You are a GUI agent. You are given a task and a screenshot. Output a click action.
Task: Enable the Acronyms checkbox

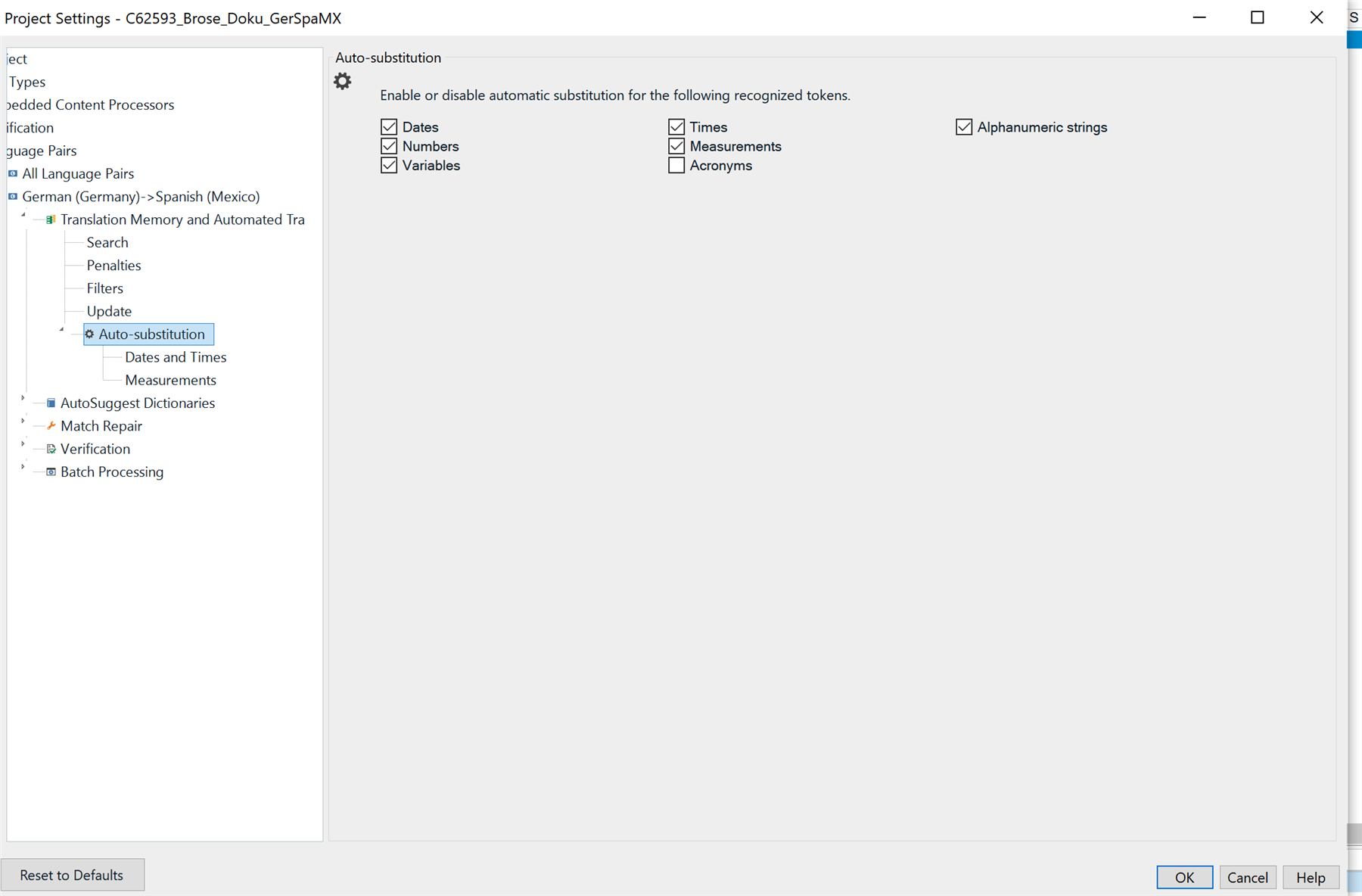click(x=676, y=165)
